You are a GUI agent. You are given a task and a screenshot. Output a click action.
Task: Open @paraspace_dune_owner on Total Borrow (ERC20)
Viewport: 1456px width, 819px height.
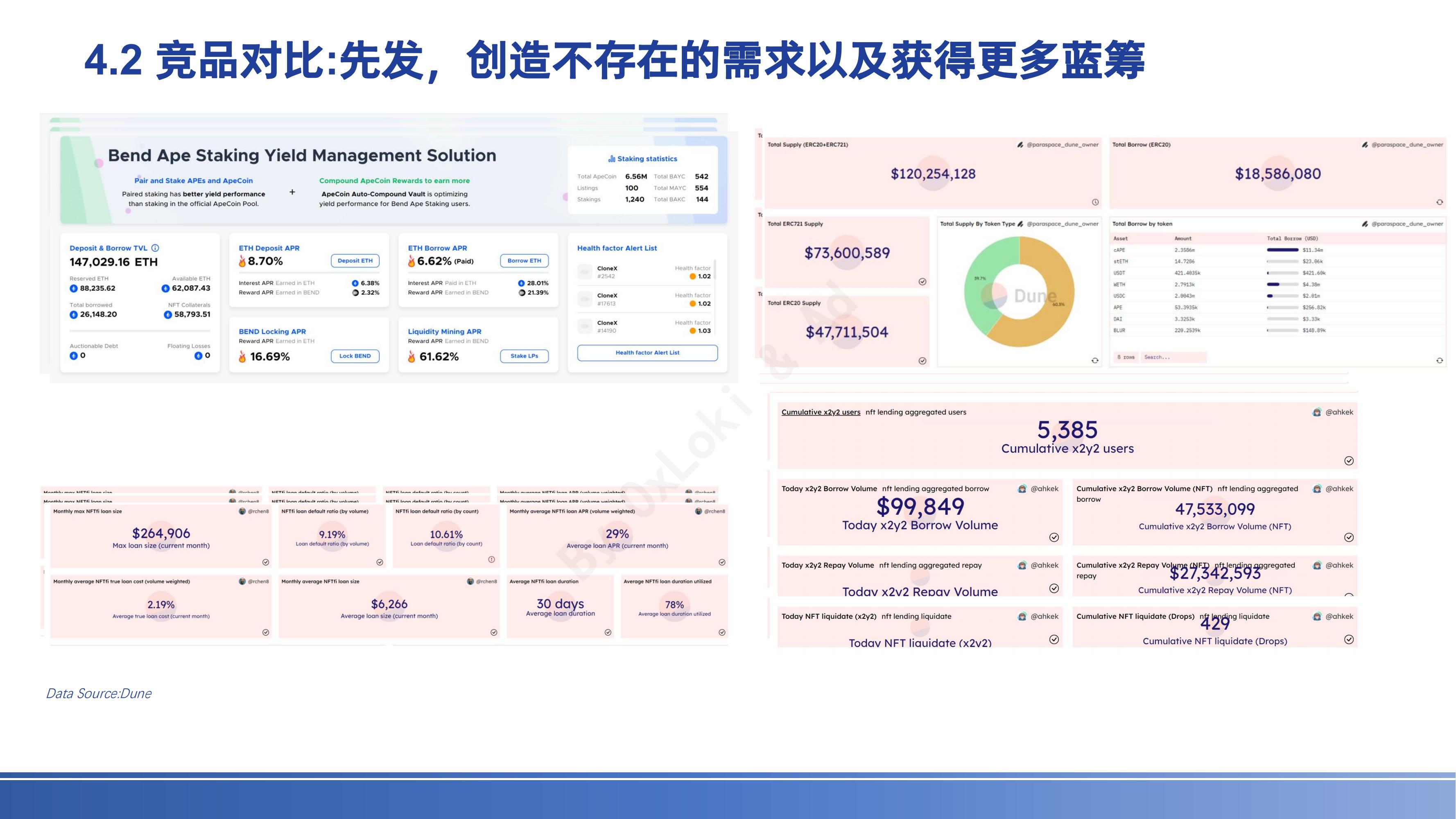(1402, 145)
